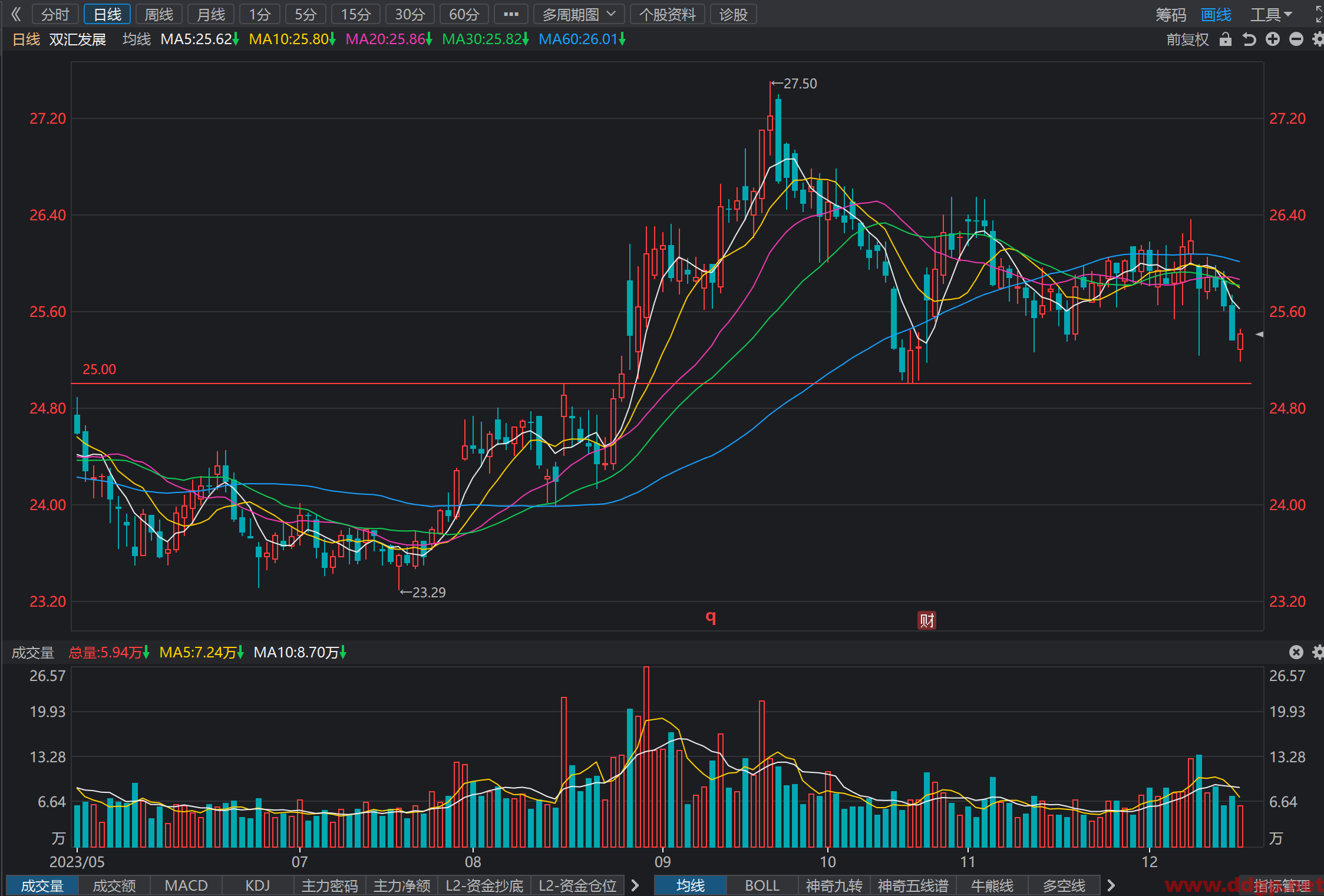
Task: Click the 27.50 high price marker
Action: coord(794,84)
